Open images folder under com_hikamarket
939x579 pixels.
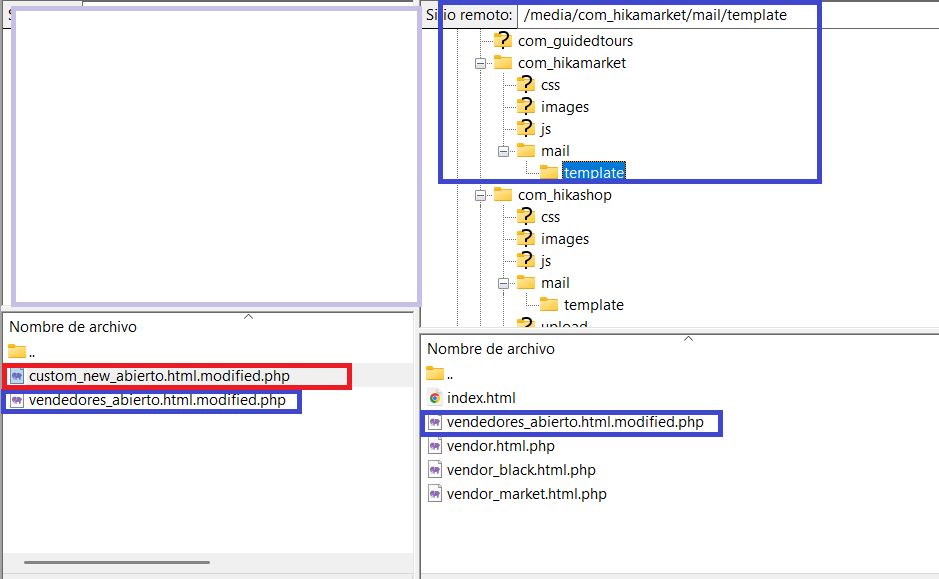click(x=565, y=107)
